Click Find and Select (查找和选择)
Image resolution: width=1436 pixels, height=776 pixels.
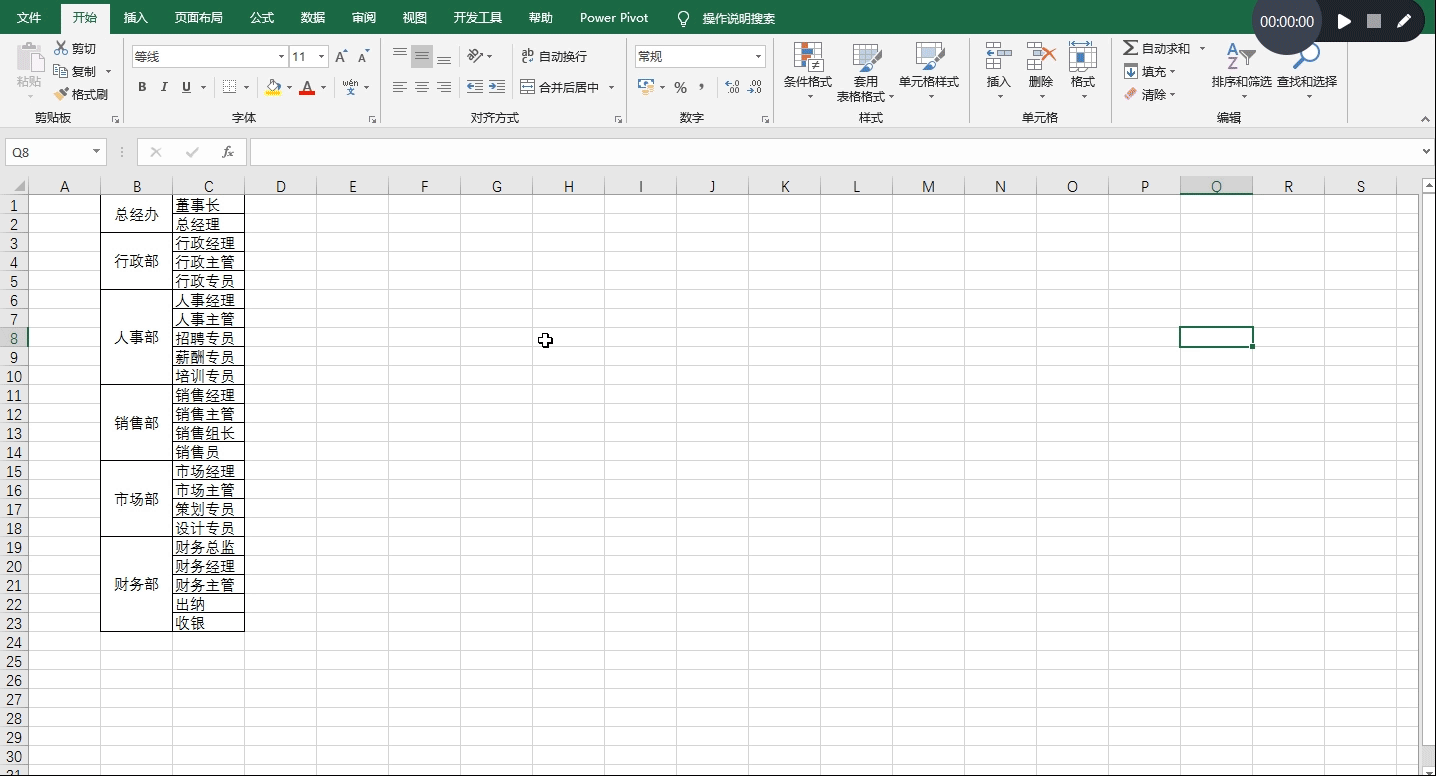point(1306,71)
